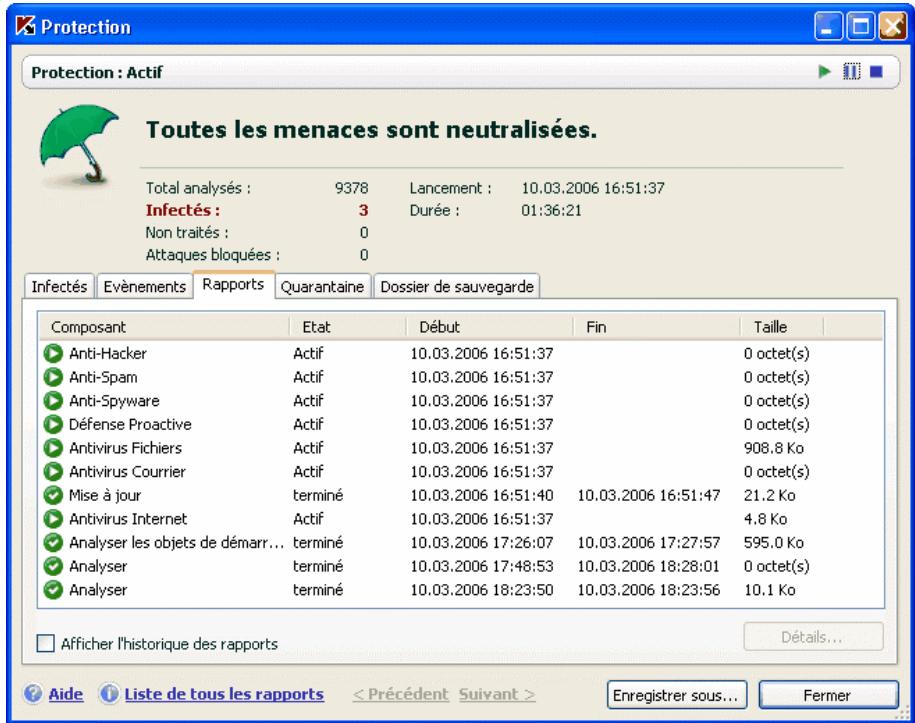The height and width of the screenshot is (723, 915).
Task: Sort by the Taille column header
Action: coord(781,327)
